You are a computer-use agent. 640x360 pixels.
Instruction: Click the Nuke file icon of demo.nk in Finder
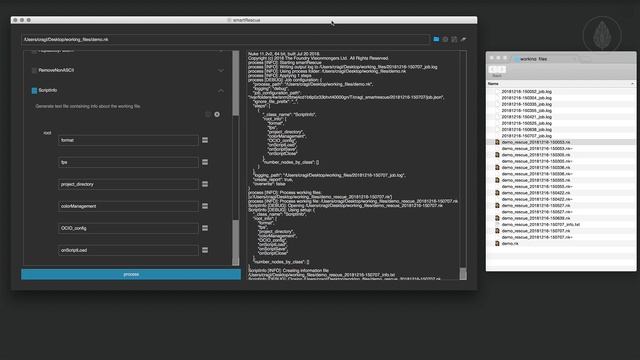[497, 243]
